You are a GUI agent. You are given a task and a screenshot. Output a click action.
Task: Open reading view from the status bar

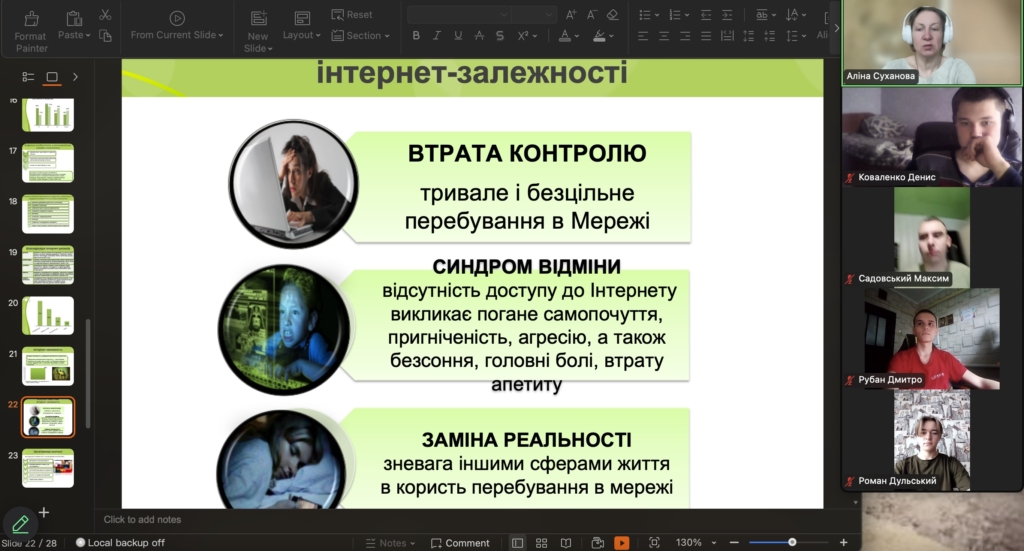(x=567, y=543)
